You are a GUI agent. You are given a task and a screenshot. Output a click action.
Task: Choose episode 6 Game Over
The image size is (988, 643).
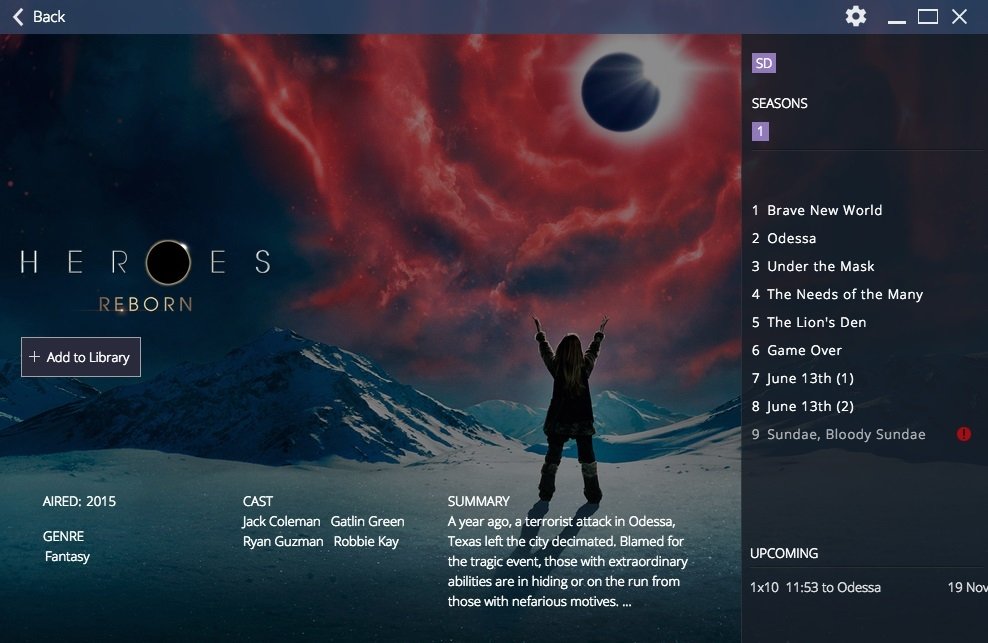pyautogui.click(x=796, y=350)
